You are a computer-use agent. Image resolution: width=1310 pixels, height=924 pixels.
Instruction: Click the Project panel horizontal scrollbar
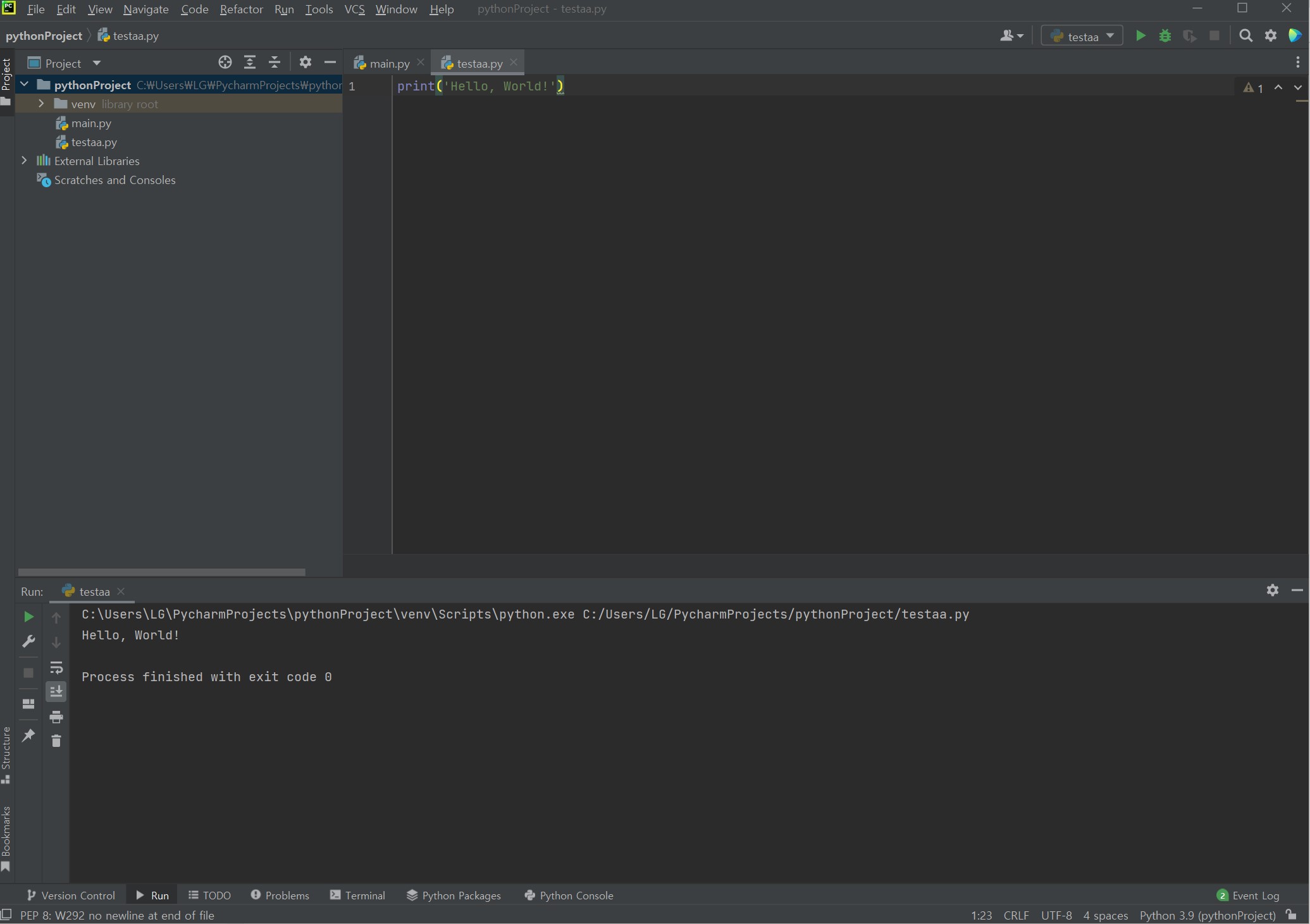click(x=161, y=572)
